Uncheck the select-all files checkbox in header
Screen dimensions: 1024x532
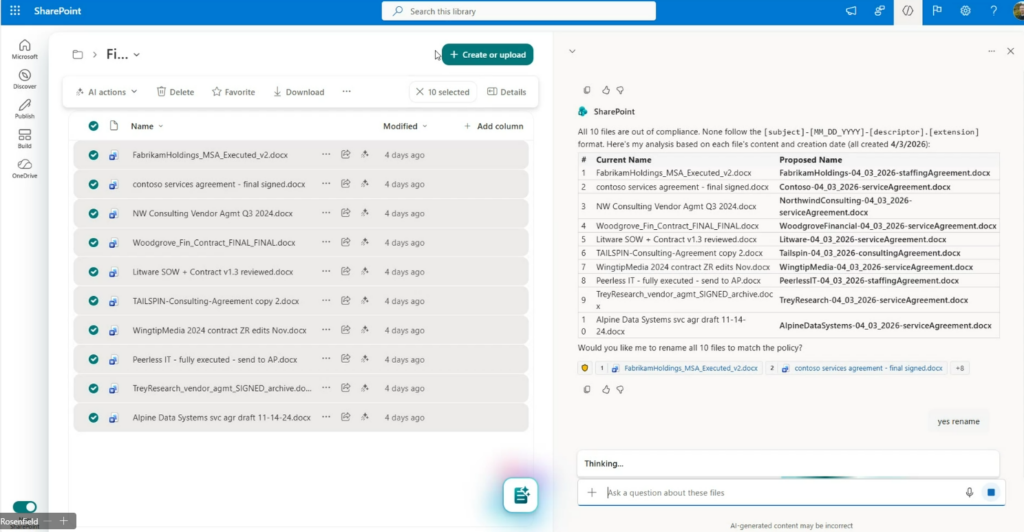tap(93, 126)
